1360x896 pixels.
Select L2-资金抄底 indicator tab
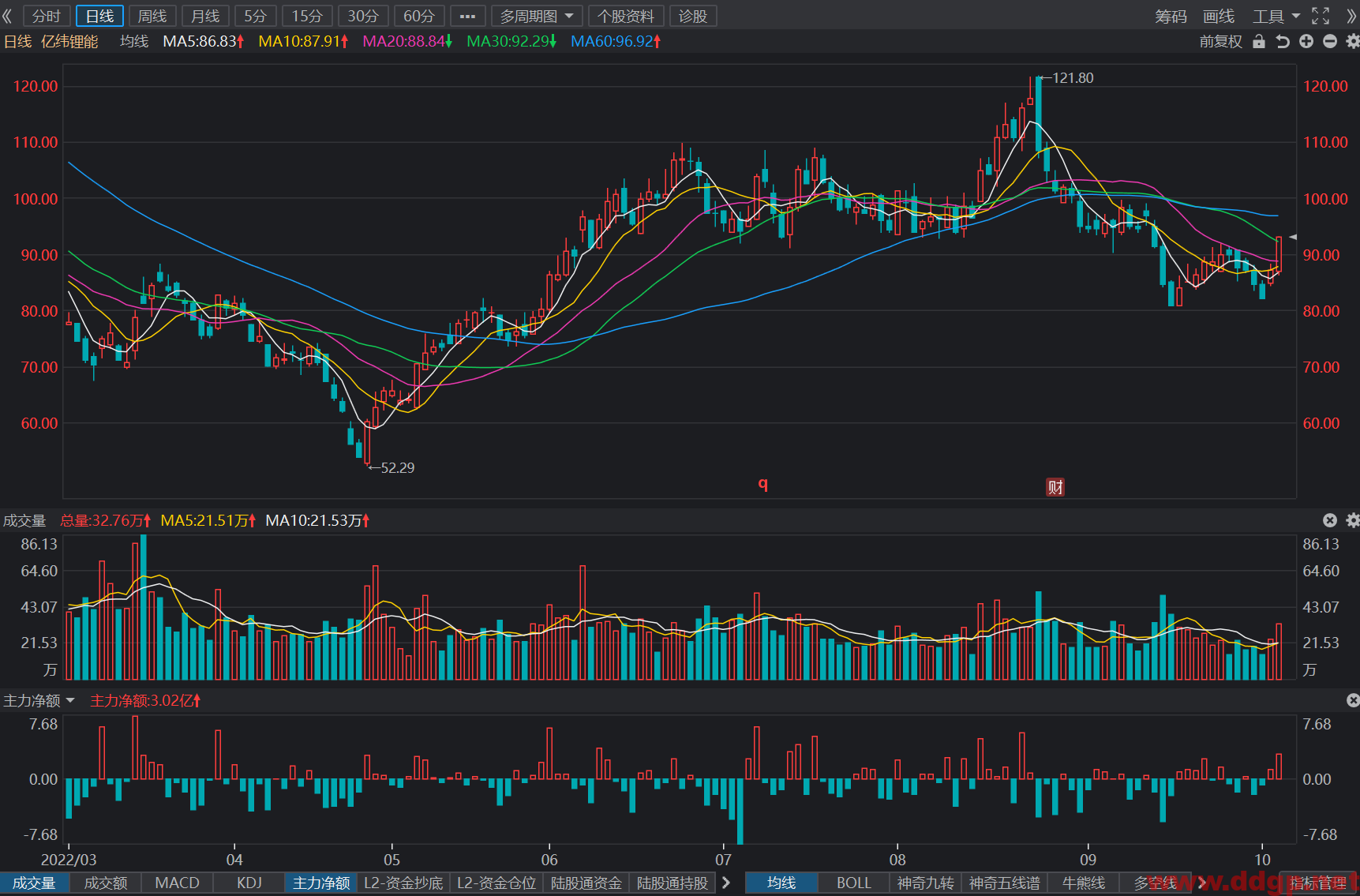(403, 883)
